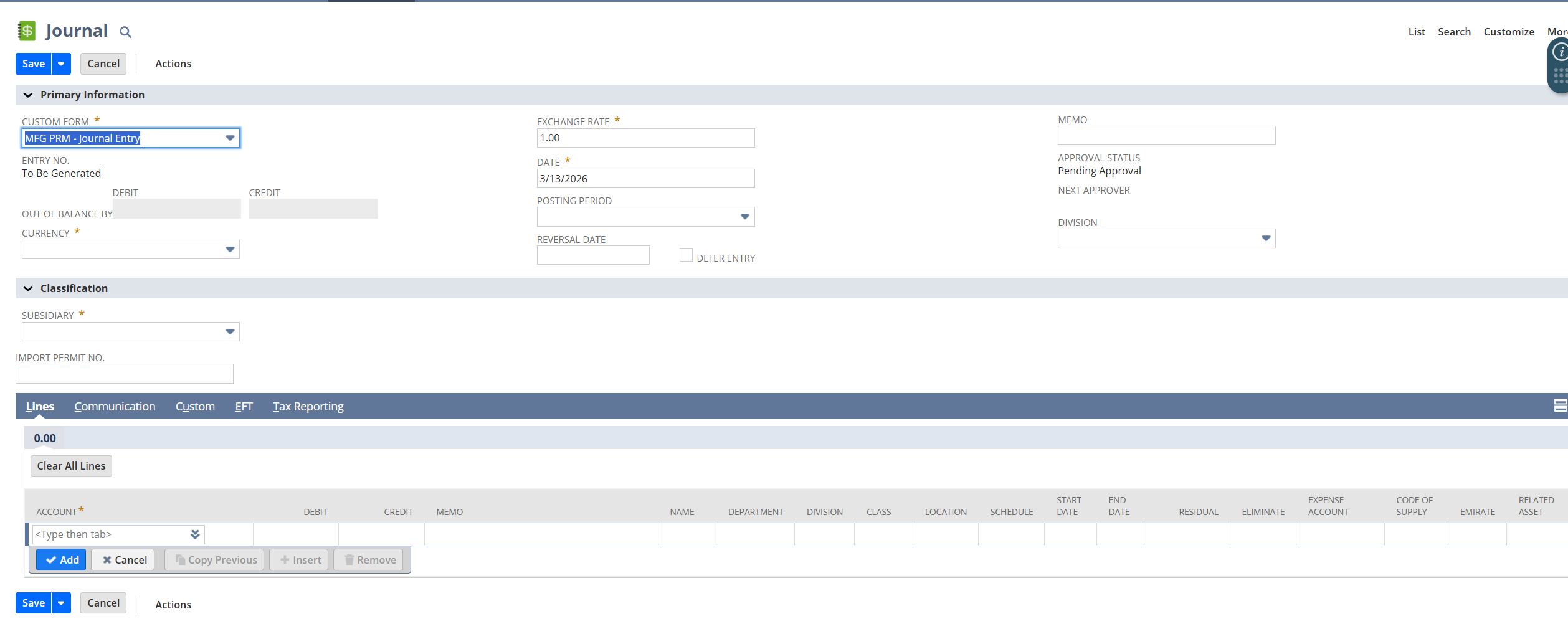The height and width of the screenshot is (634, 1568).
Task: Open the Custom Form dropdown
Action: coord(230,138)
